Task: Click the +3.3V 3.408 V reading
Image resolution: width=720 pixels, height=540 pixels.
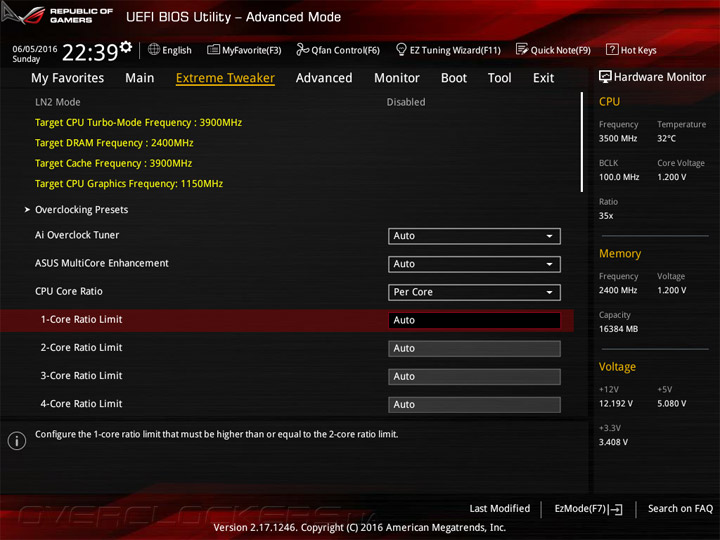Action: pyautogui.click(x=613, y=442)
